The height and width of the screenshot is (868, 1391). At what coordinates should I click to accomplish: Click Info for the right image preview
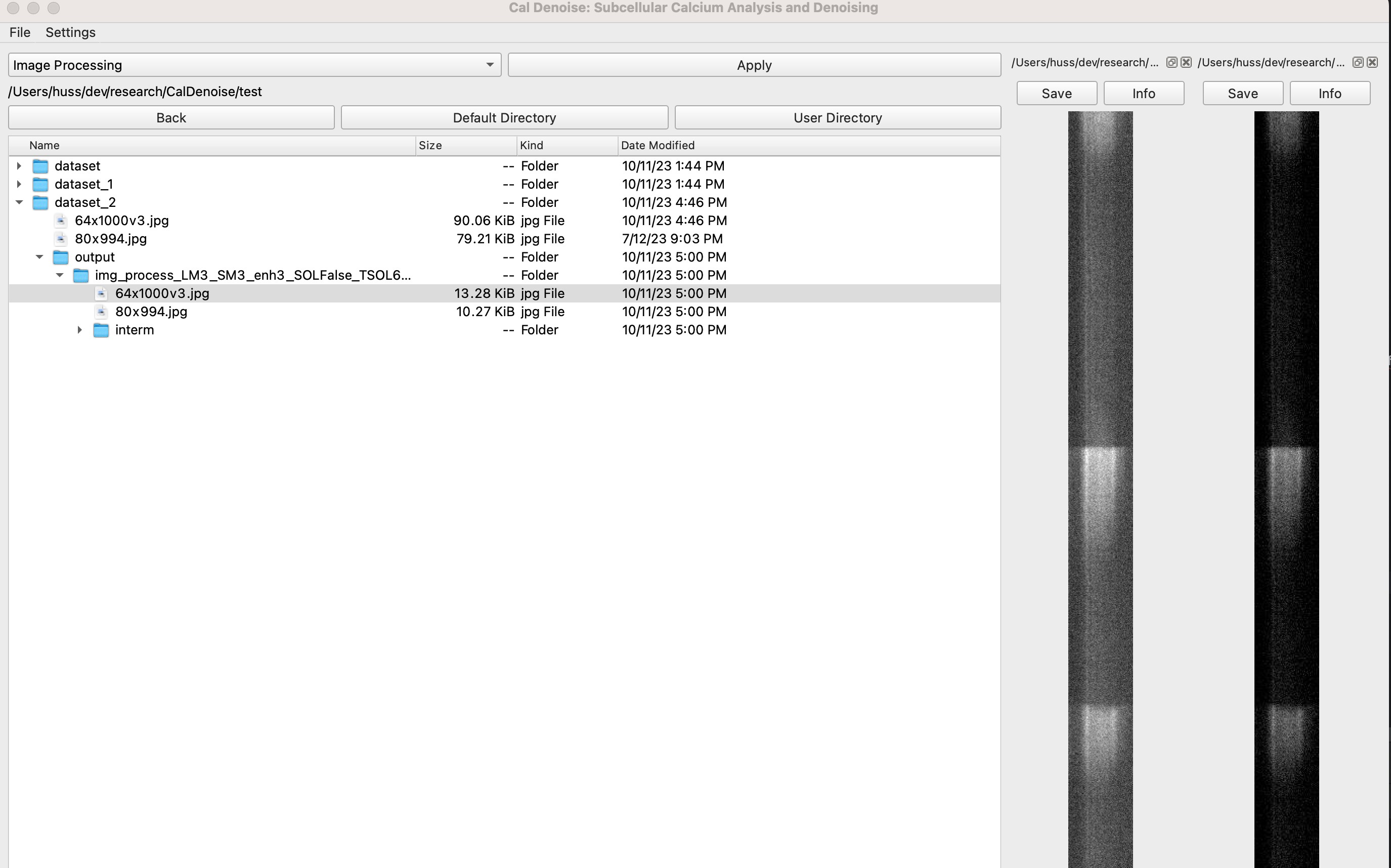coord(1329,94)
